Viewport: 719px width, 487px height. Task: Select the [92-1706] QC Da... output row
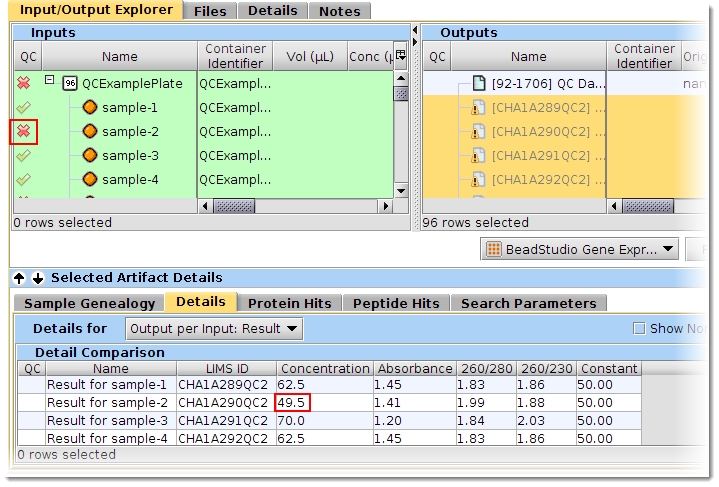click(x=564, y=83)
